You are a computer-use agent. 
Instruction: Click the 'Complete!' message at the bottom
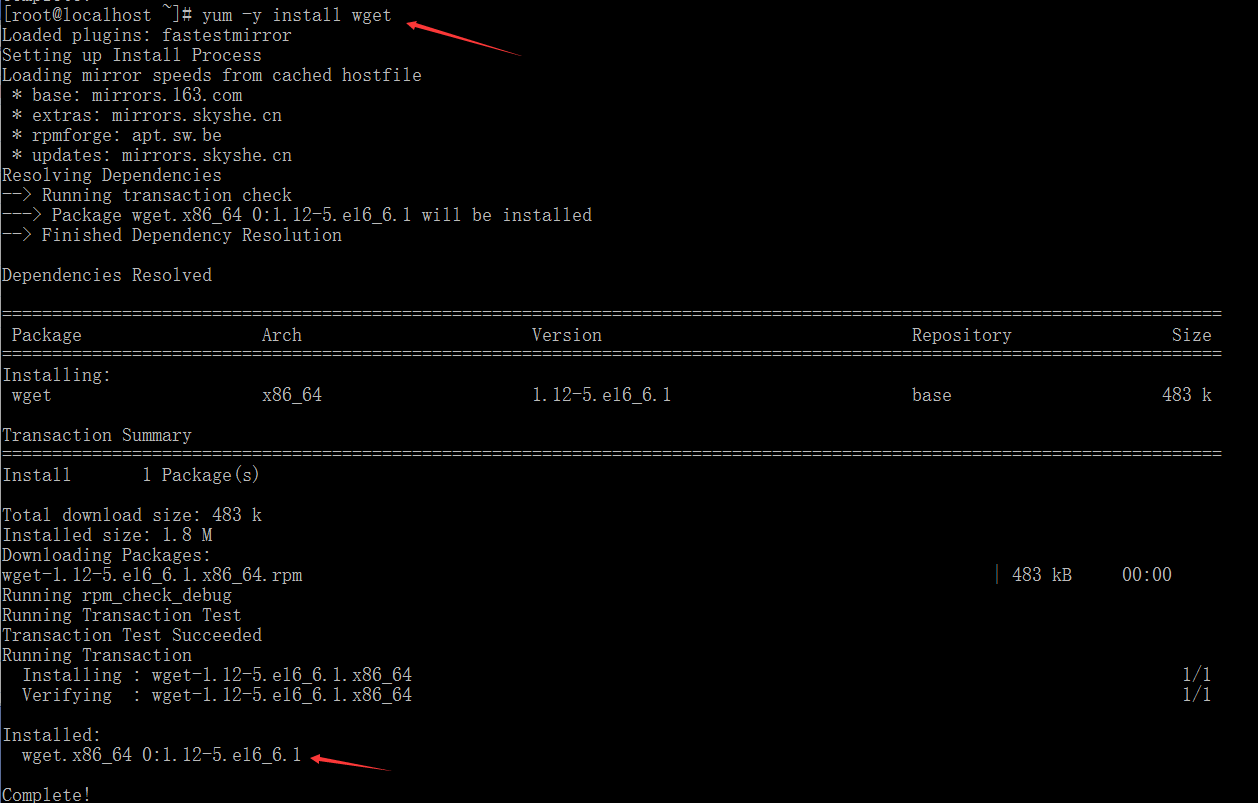(46, 794)
